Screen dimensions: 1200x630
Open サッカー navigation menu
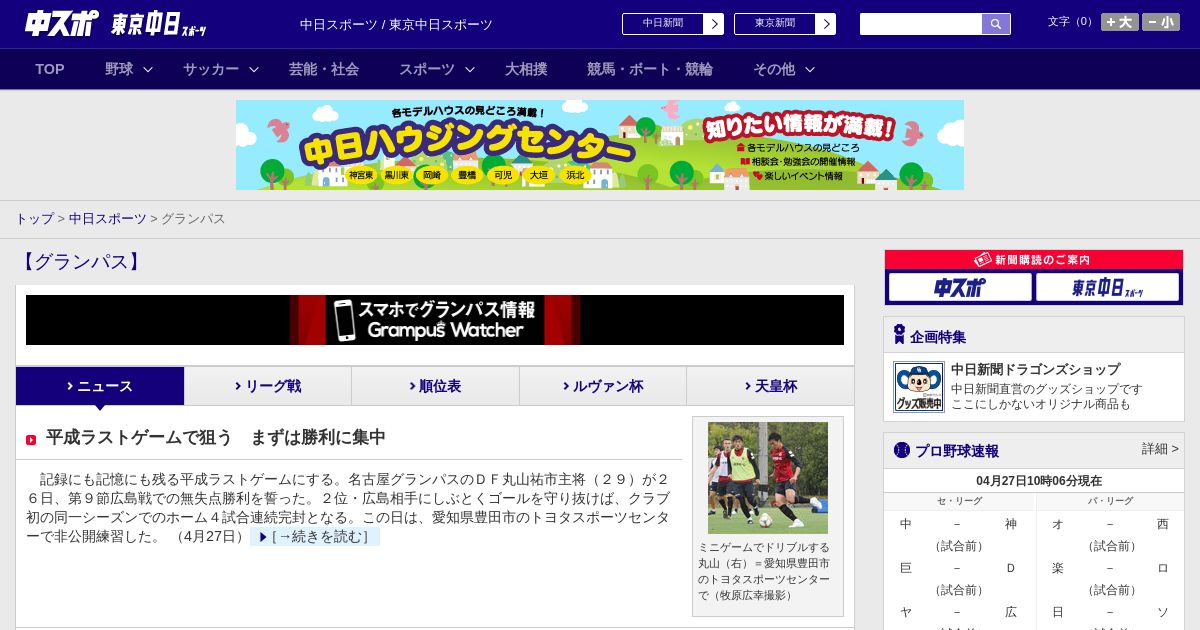(211, 69)
